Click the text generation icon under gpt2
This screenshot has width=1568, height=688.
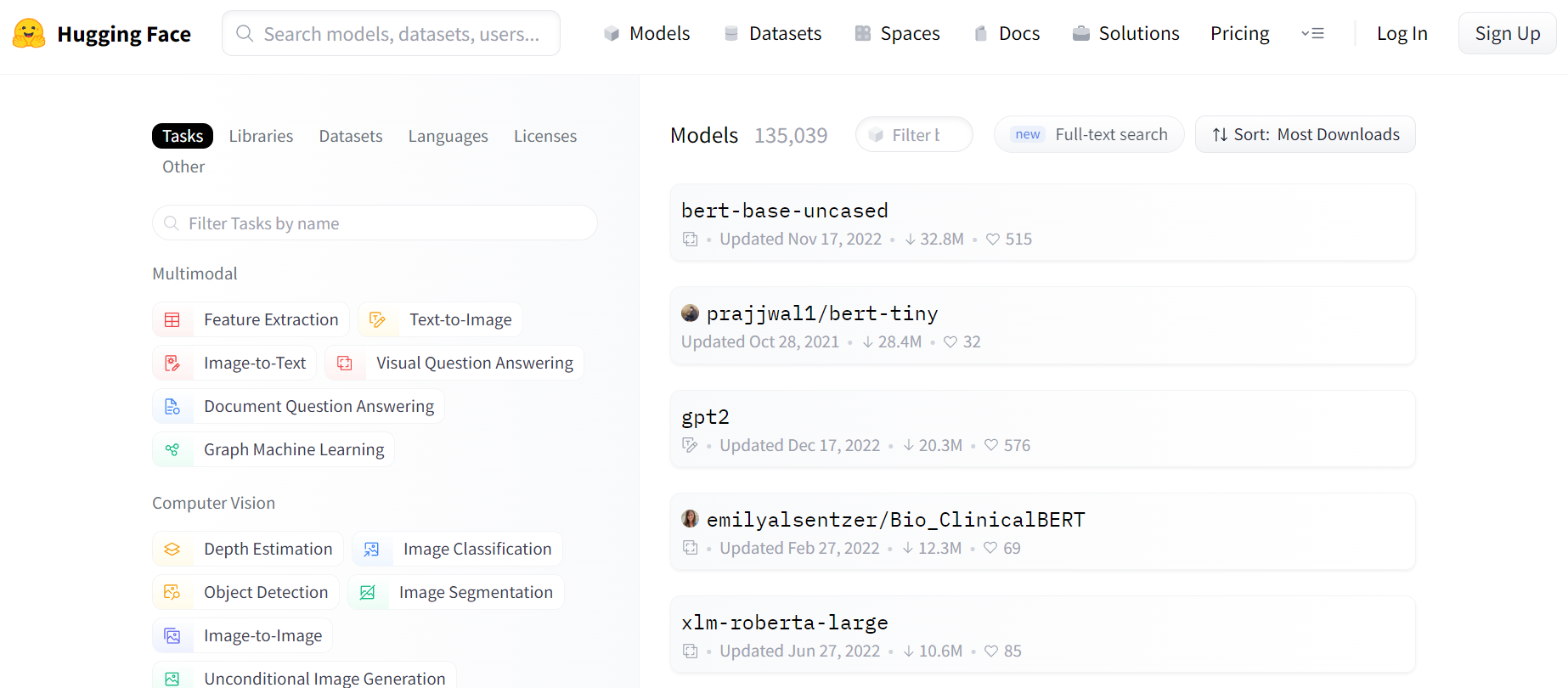691,445
